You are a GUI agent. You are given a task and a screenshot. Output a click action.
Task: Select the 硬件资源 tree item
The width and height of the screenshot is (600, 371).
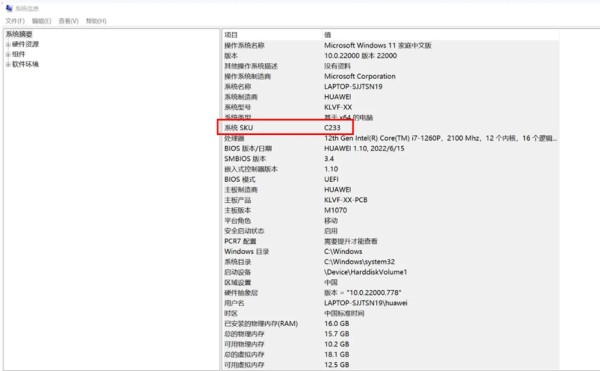(25, 44)
